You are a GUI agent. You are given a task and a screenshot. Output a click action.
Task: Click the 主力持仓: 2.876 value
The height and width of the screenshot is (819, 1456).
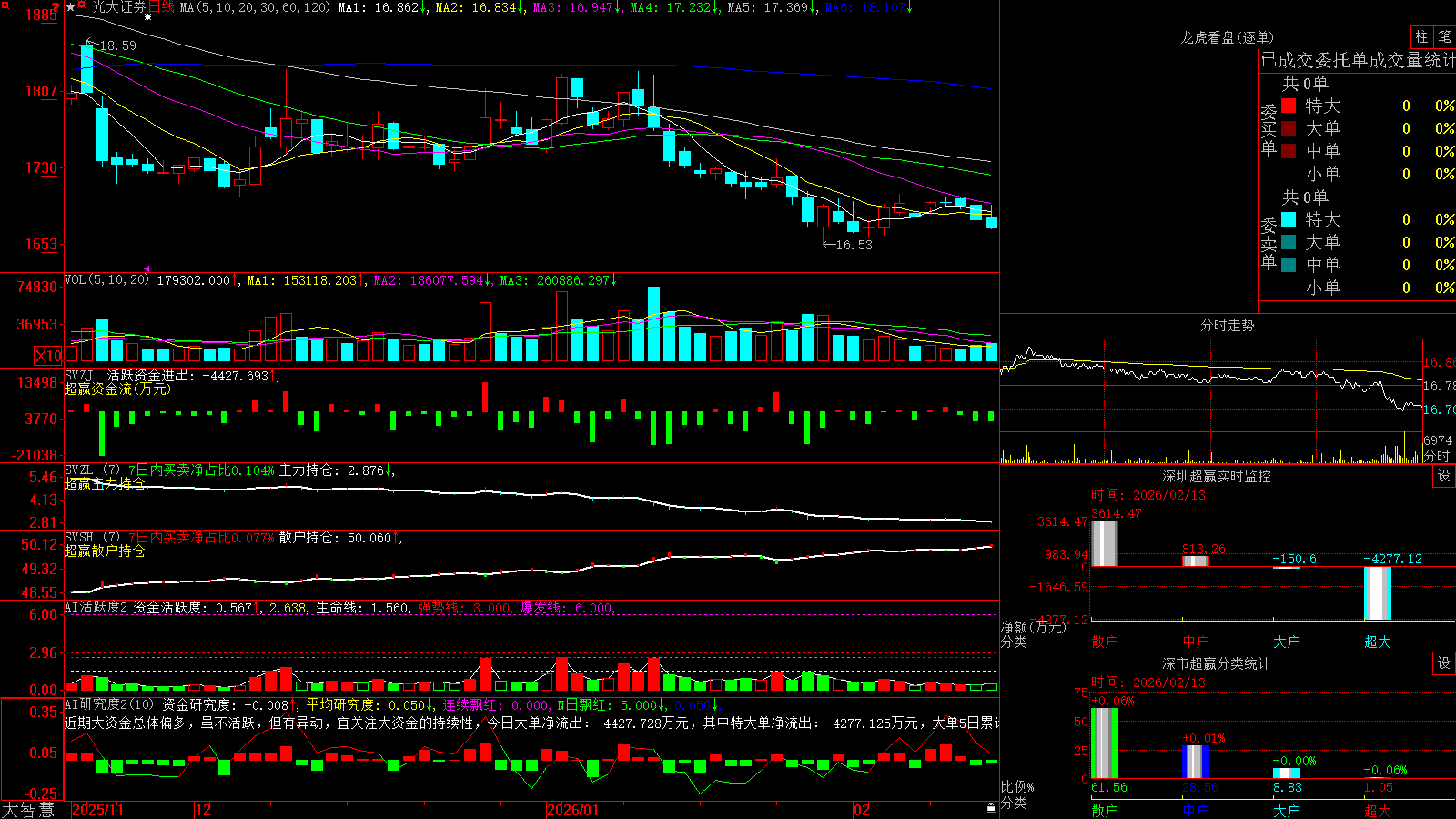coord(331,470)
